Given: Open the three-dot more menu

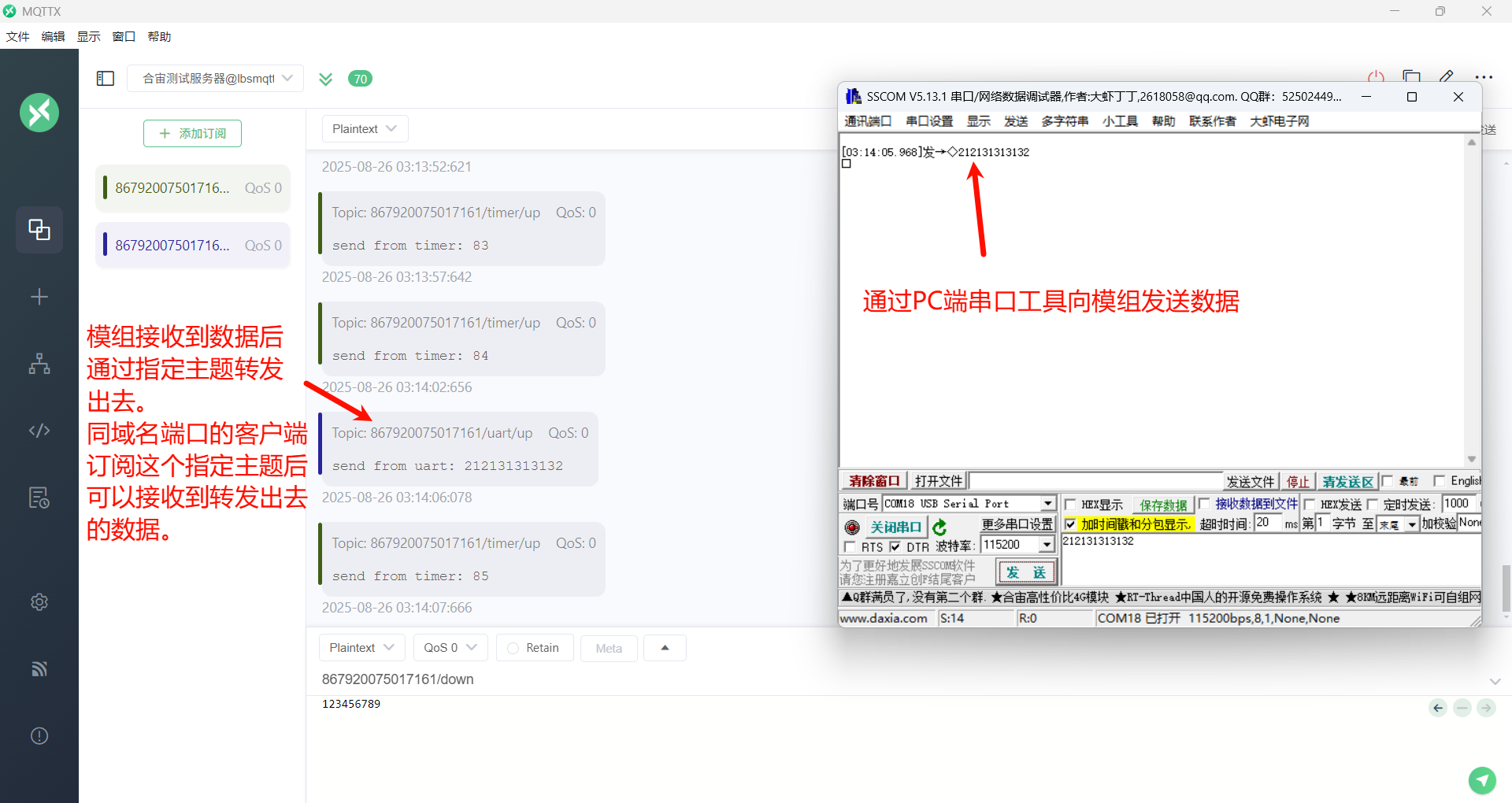Looking at the screenshot, I should [x=1484, y=77].
